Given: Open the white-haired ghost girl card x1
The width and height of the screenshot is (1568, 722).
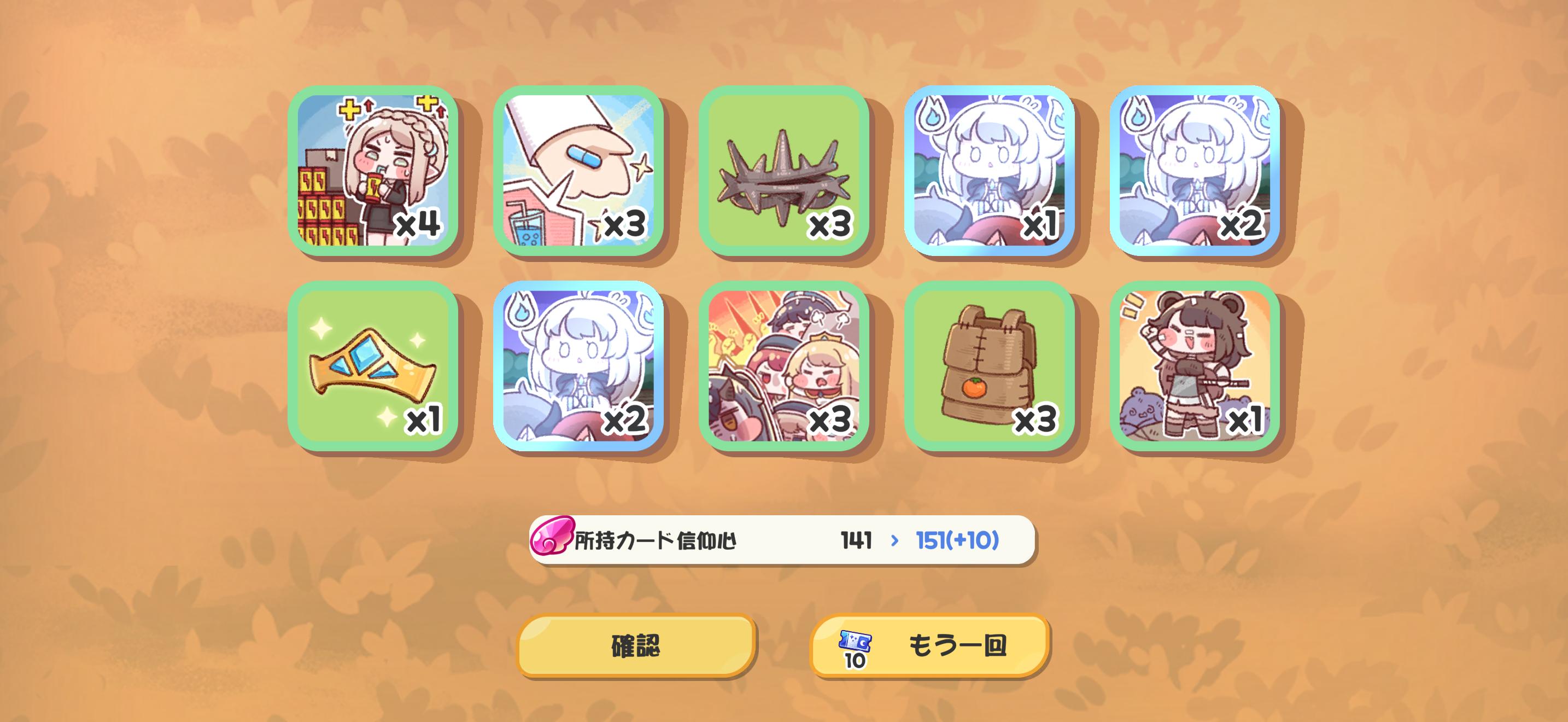Looking at the screenshot, I should [990, 171].
